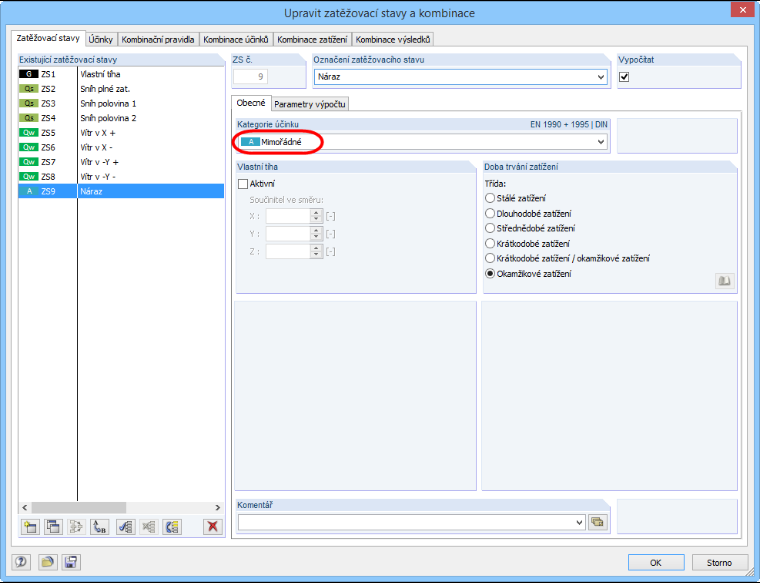This screenshot has width=760, height=583.
Task: Select Okamžikové zatížení radio button
Action: [490, 274]
